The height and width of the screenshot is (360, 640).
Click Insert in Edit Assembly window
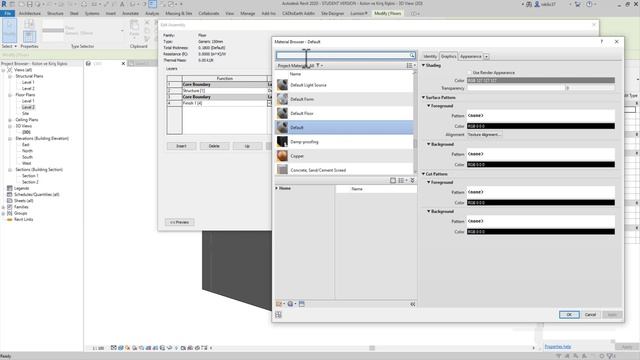tap(181, 146)
